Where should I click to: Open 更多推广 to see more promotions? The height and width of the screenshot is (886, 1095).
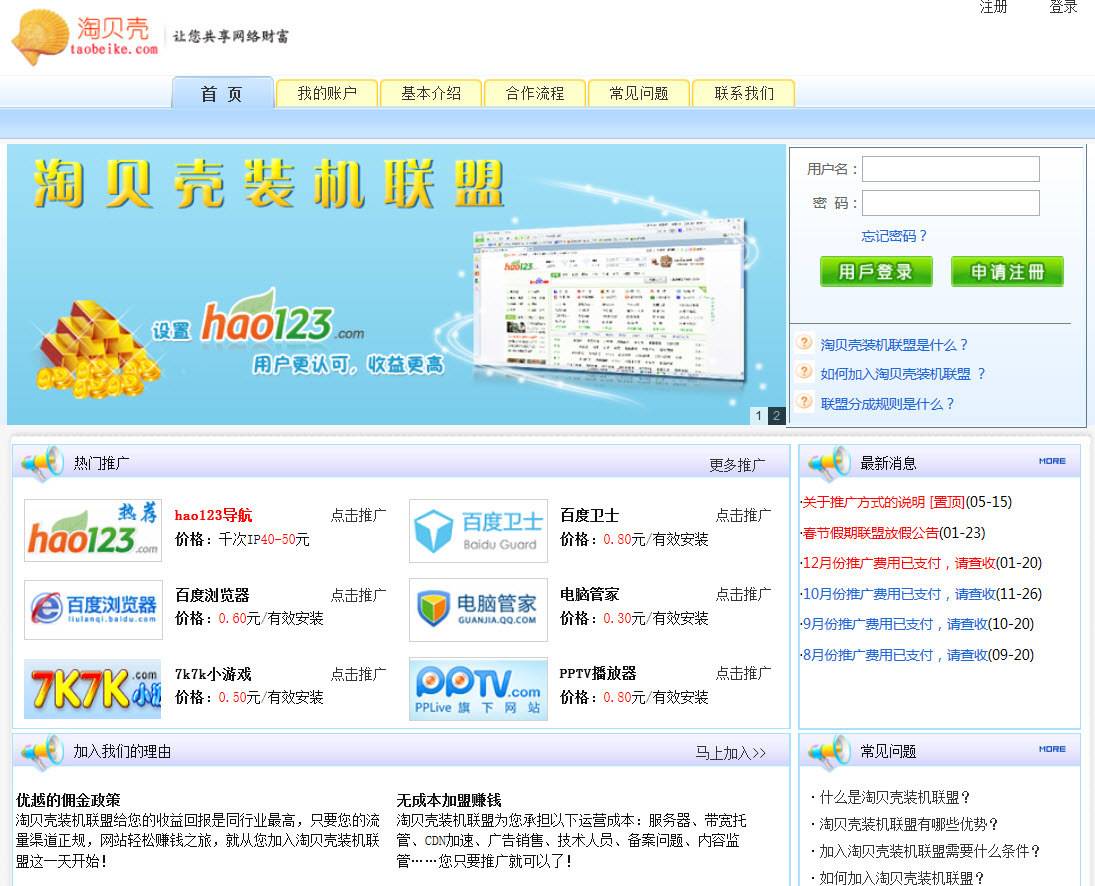point(737,465)
